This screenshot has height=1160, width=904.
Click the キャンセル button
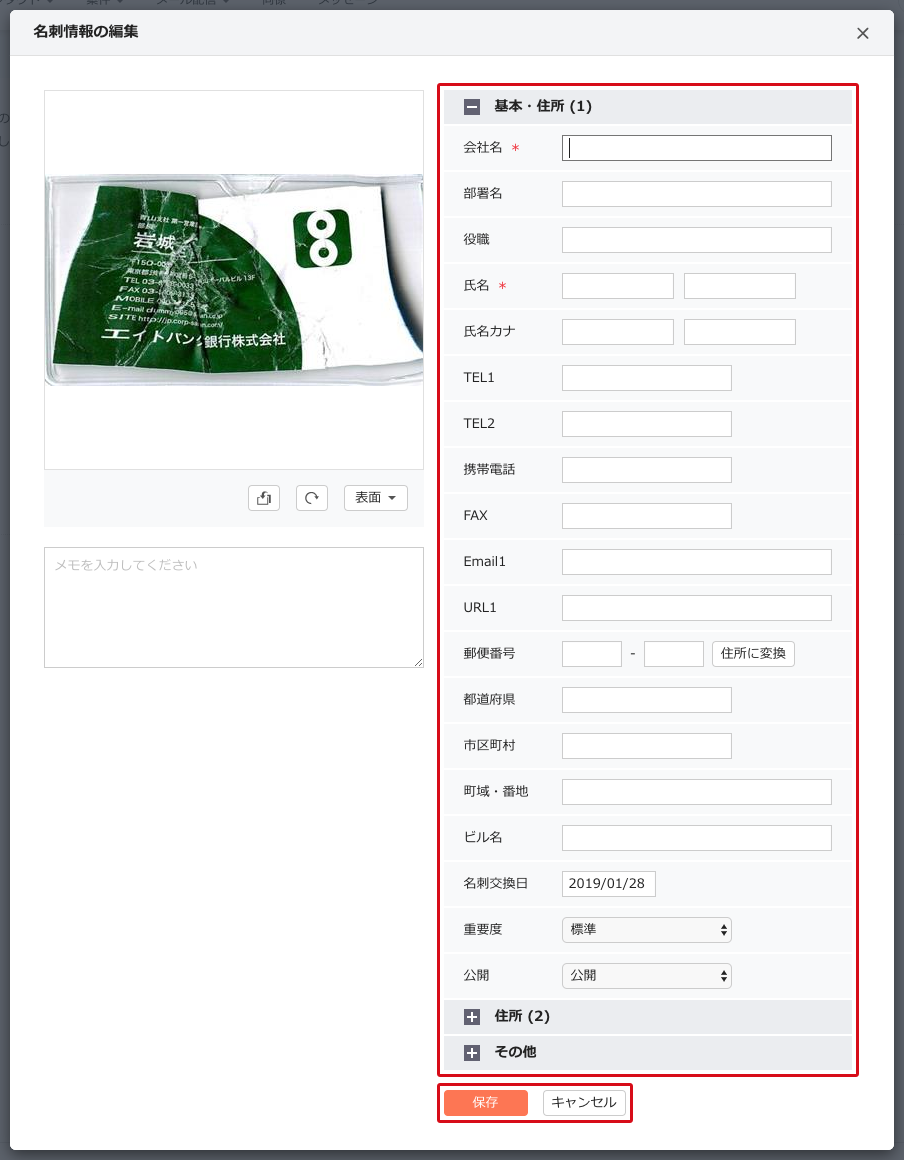coord(584,1102)
